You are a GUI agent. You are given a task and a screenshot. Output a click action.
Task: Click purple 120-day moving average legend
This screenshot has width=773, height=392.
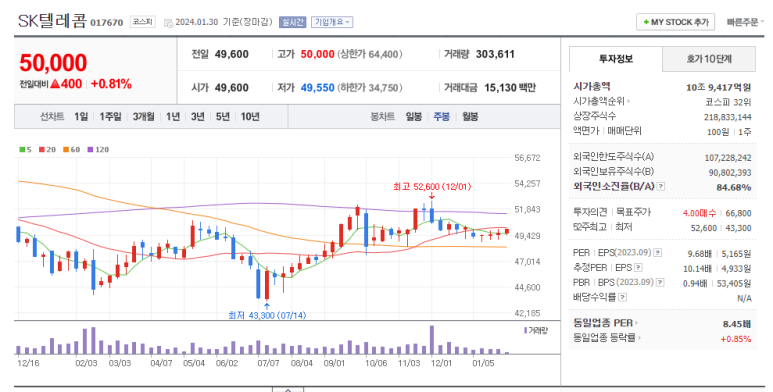pyautogui.click(x=98, y=149)
